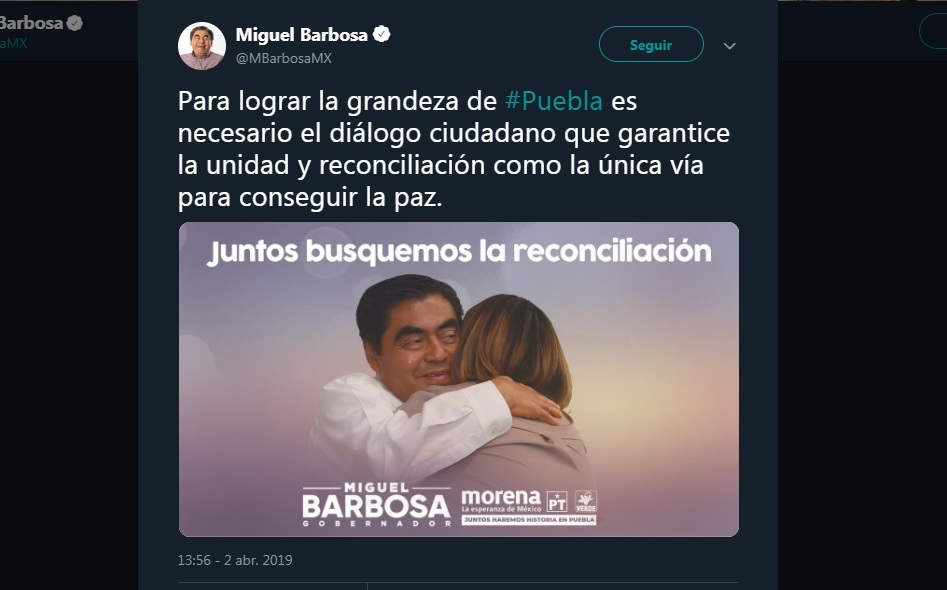
Task: Expand the tweet options chevron menu
Action: (x=730, y=46)
